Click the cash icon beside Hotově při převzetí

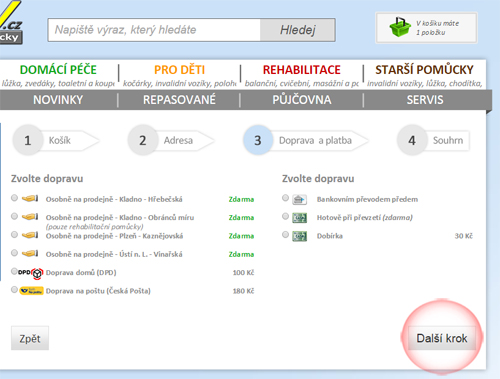click(x=299, y=218)
